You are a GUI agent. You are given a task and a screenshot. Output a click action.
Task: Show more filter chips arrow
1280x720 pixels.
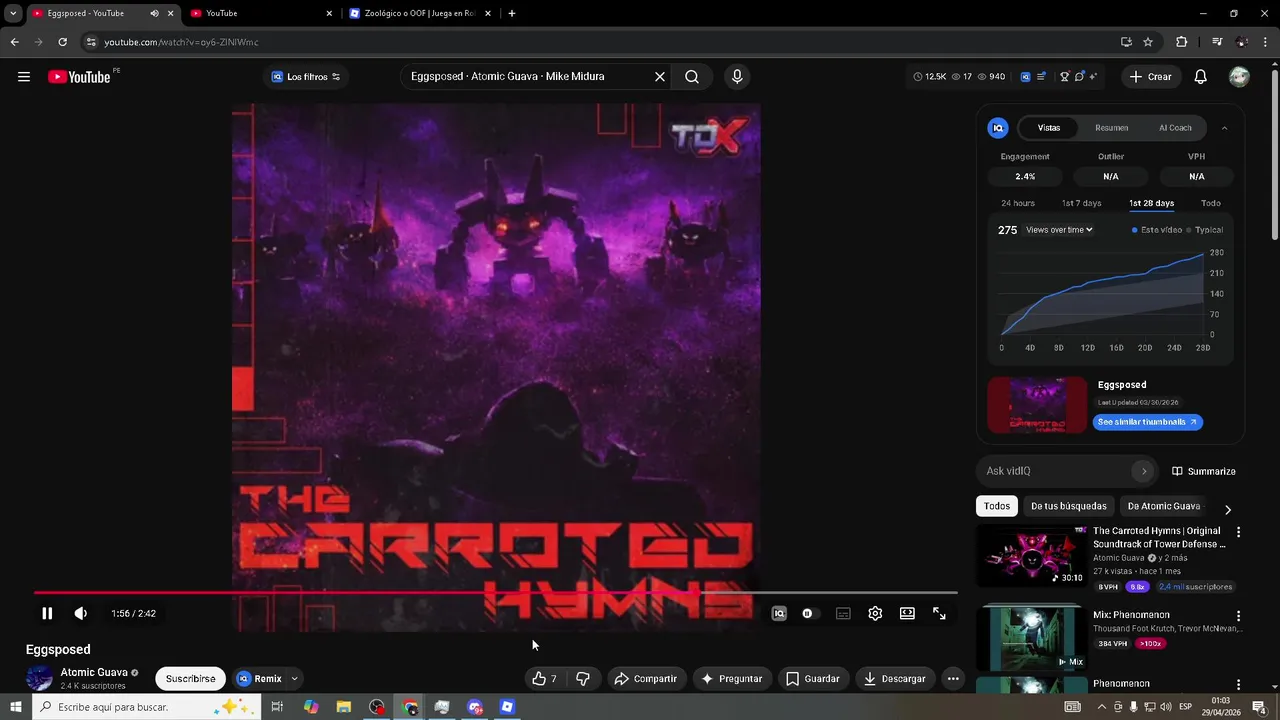point(1227,509)
